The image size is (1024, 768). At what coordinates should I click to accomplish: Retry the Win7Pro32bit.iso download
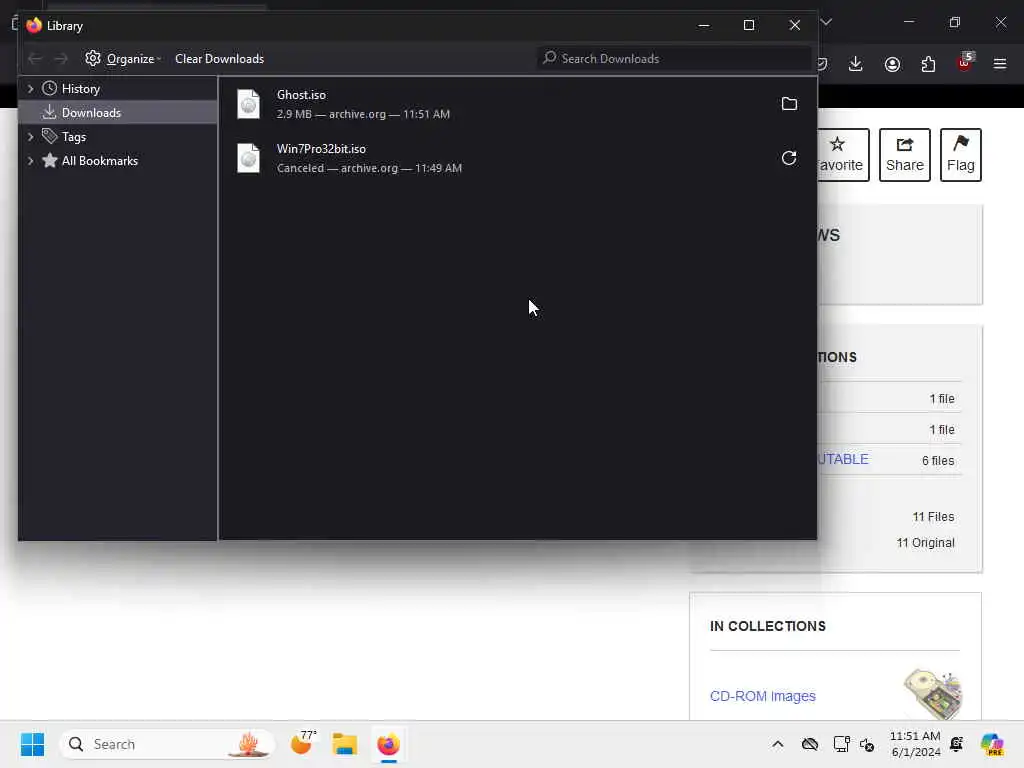pyautogui.click(x=789, y=158)
